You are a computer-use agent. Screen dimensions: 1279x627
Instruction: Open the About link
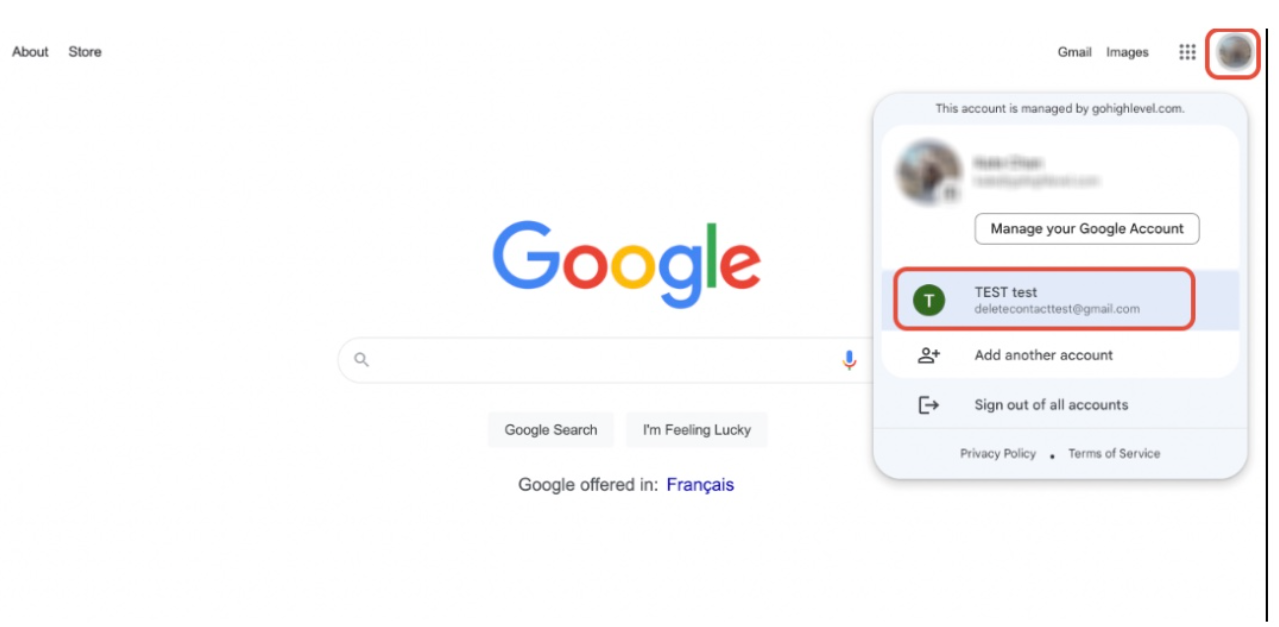pyautogui.click(x=30, y=52)
